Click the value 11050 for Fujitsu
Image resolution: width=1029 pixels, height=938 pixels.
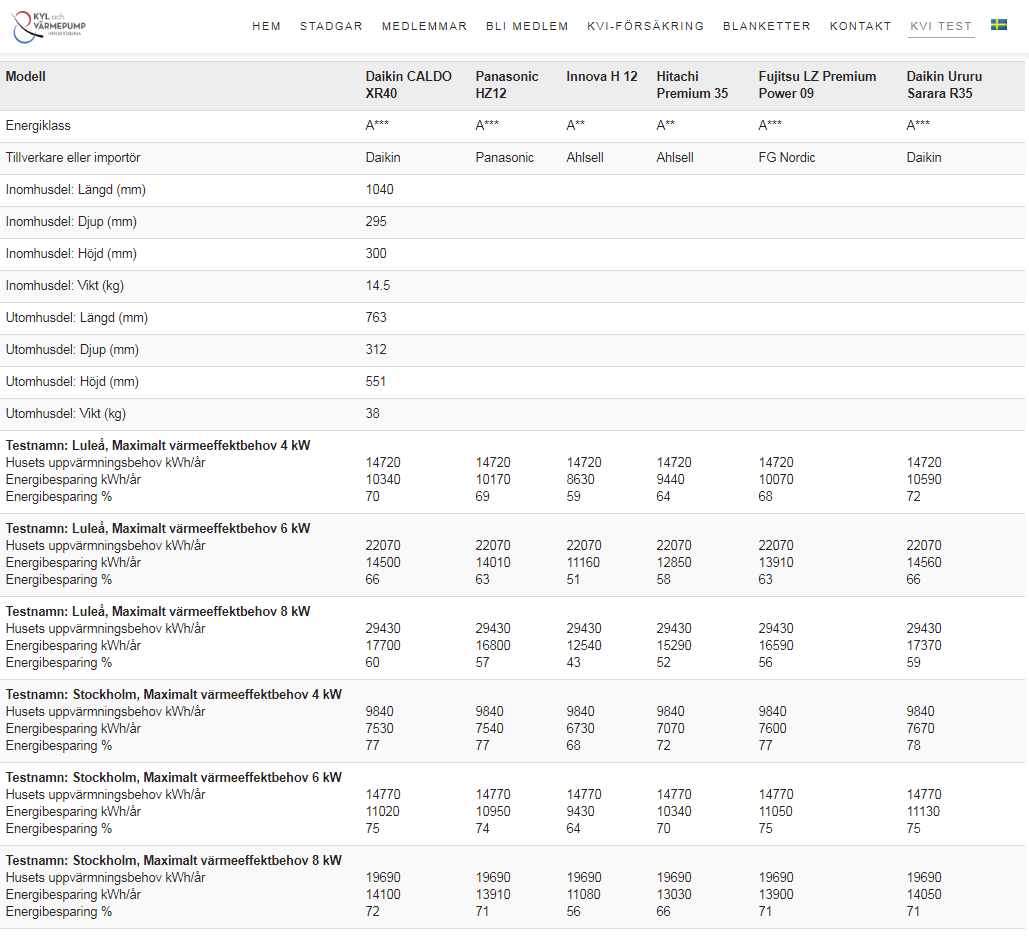(776, 812)
